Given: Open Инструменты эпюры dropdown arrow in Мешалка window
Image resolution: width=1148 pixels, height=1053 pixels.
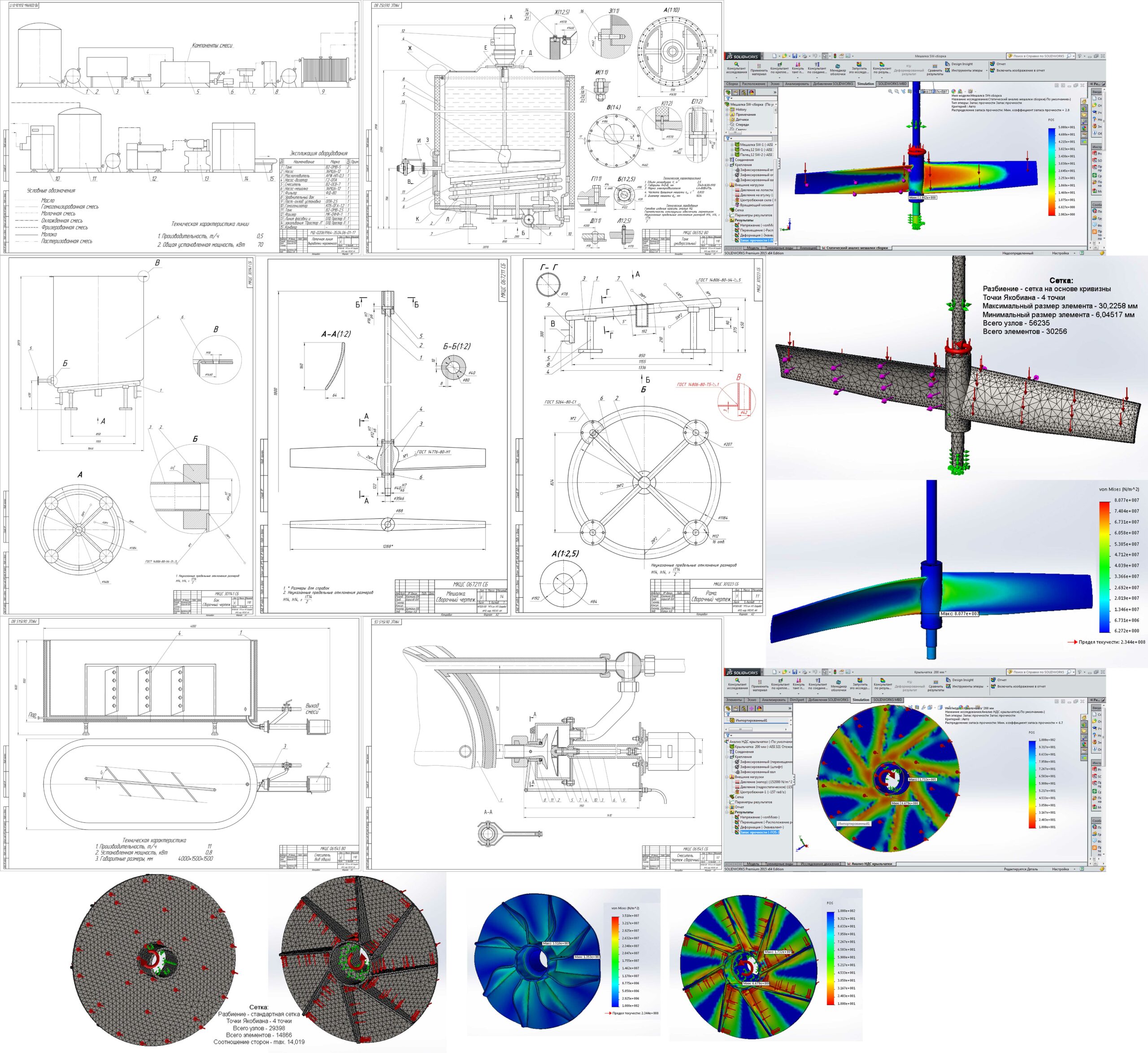Looking at the screenshot, I should (x=987, y=71).
